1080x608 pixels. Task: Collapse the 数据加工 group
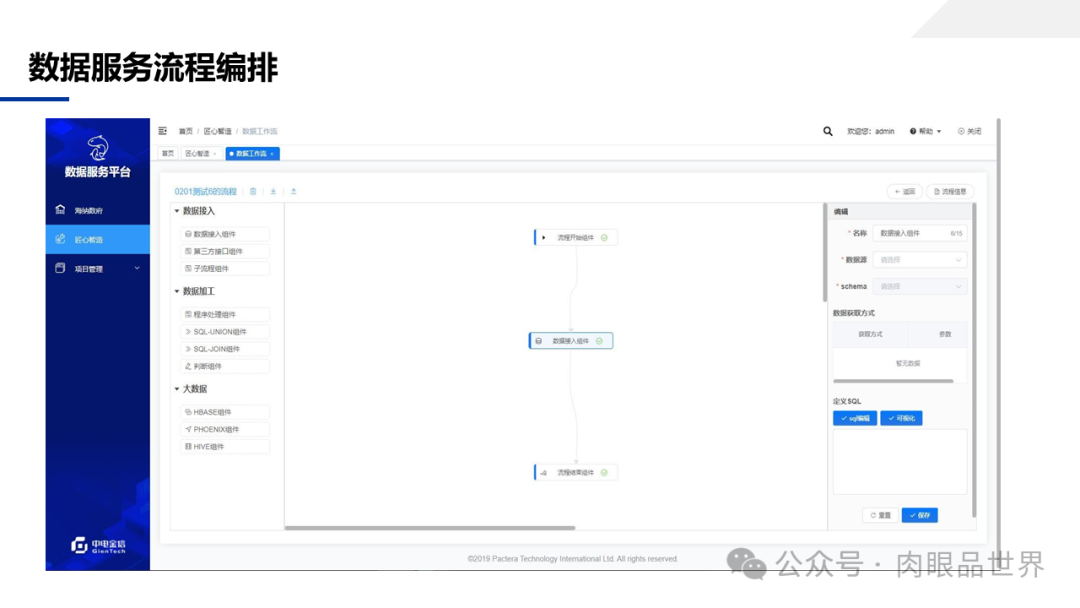[x=177, y=292]
